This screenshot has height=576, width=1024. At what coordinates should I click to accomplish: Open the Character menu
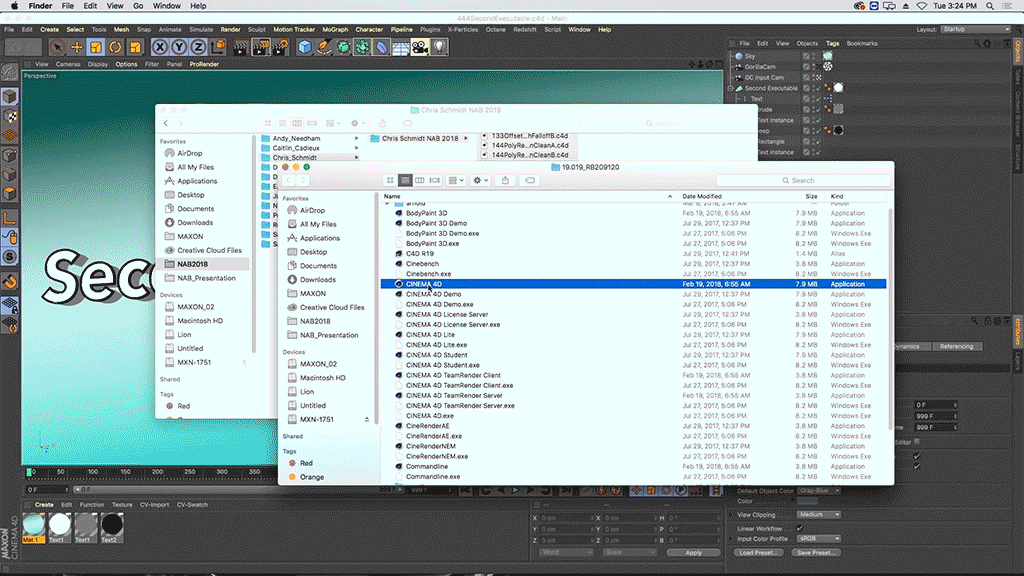click(369, 29)
